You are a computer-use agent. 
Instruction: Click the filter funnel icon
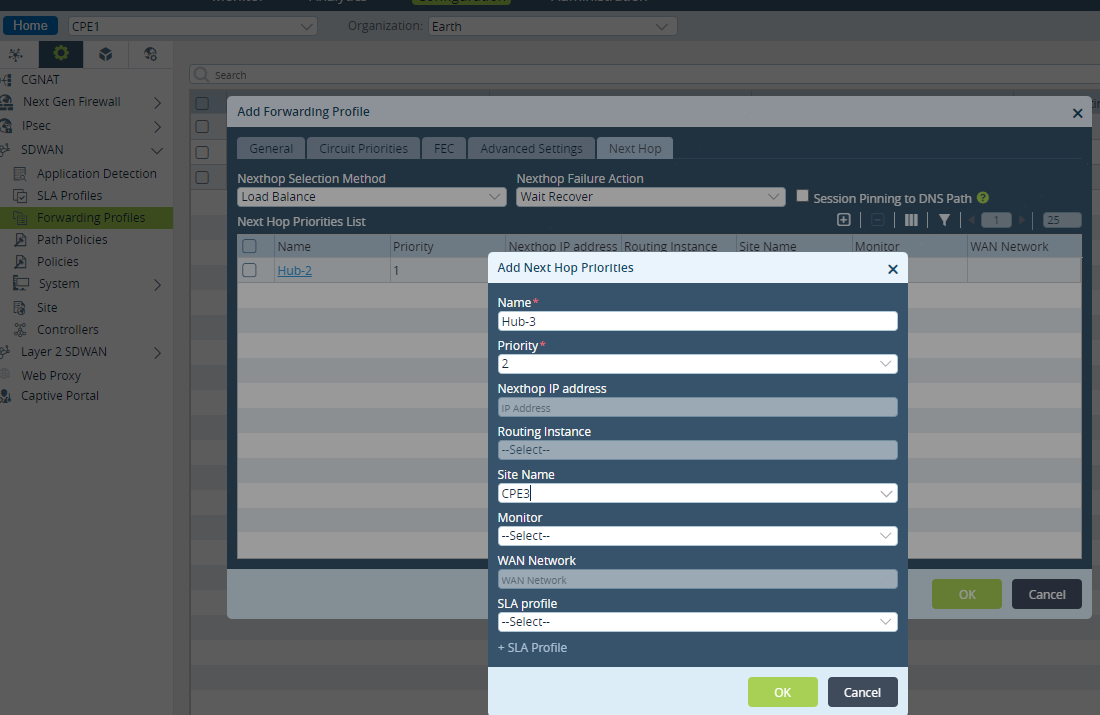click(944, 220)
